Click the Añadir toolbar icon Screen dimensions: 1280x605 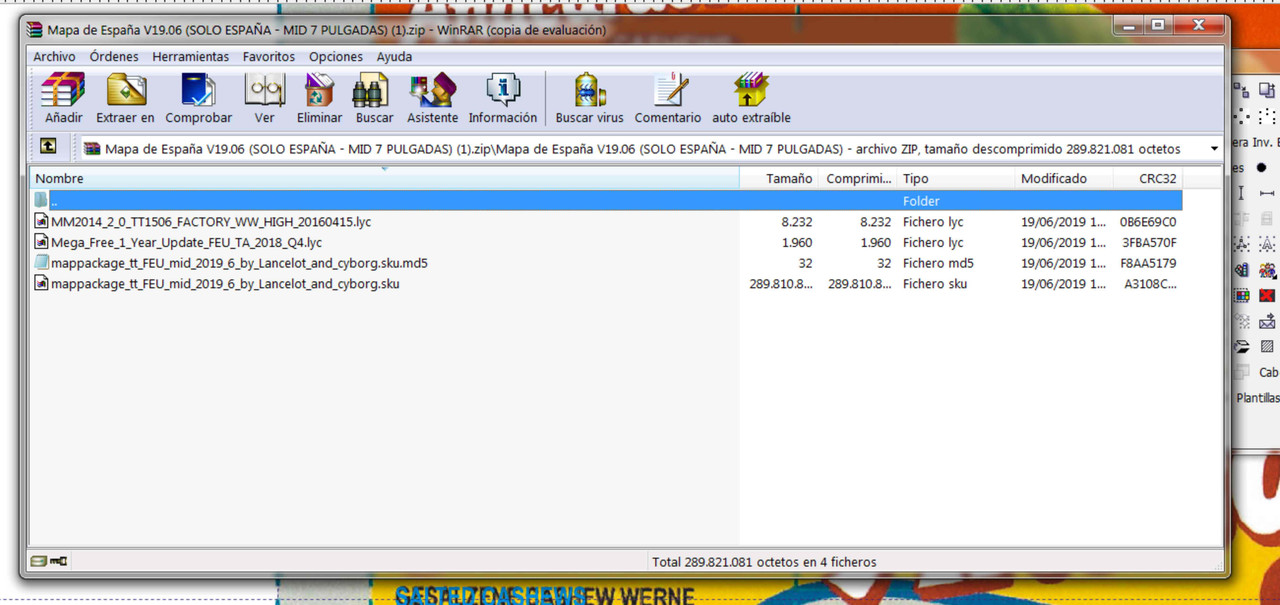point(63,90)
